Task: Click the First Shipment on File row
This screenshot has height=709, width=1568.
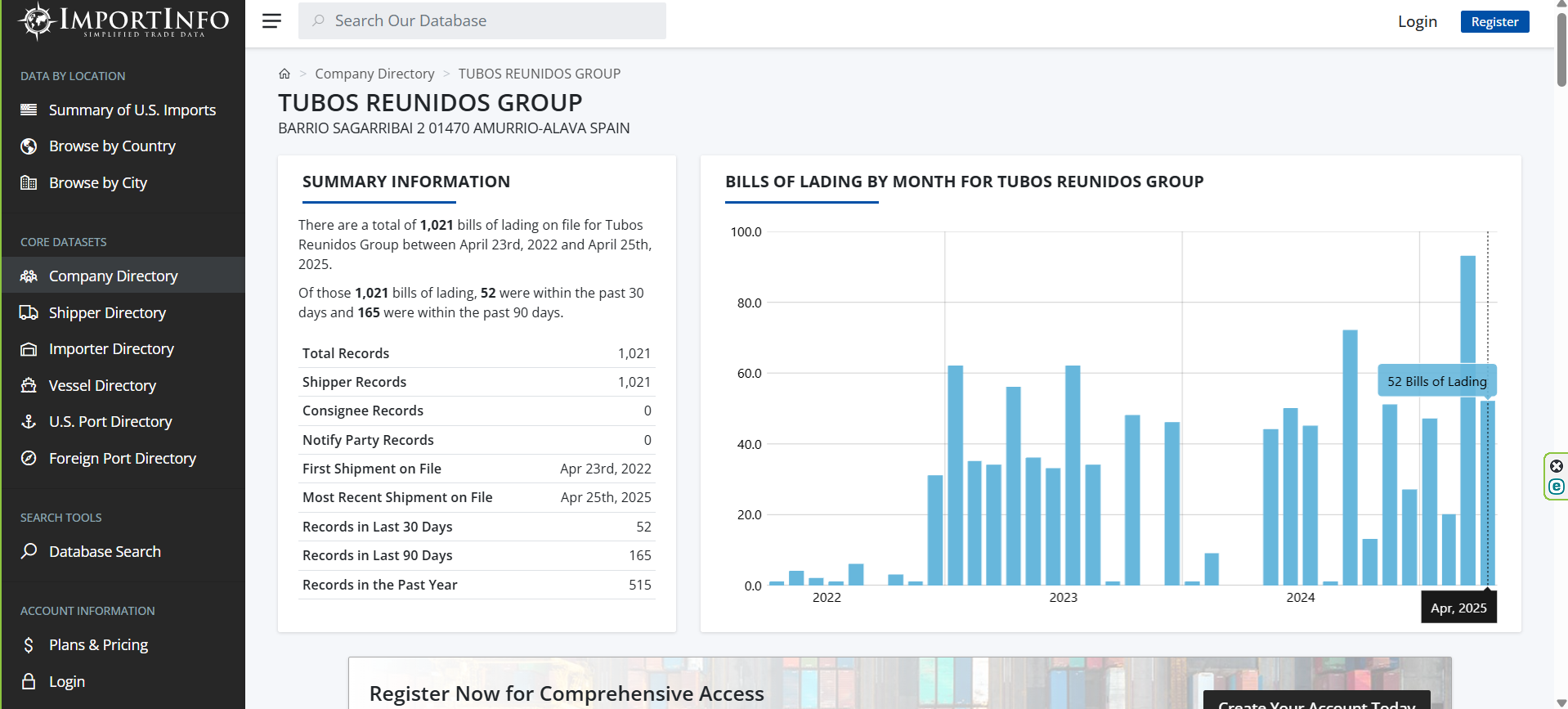Action: [477, 469]
